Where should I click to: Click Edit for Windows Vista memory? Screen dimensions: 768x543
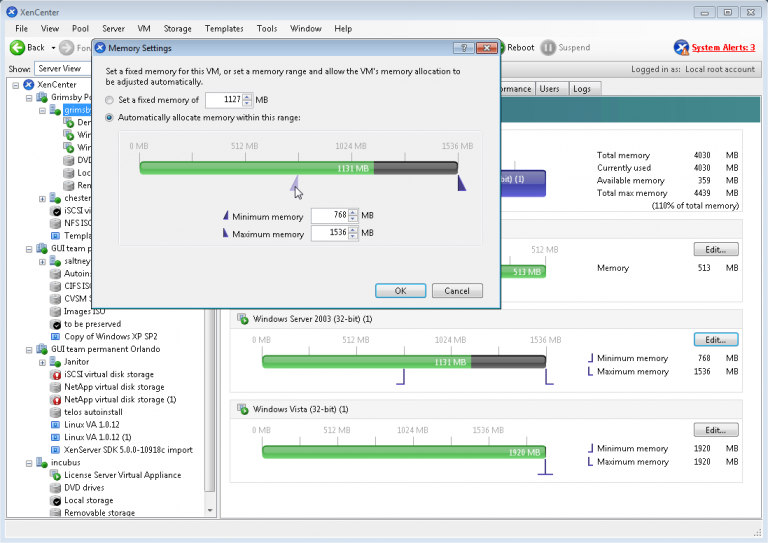tap(716, 430)
